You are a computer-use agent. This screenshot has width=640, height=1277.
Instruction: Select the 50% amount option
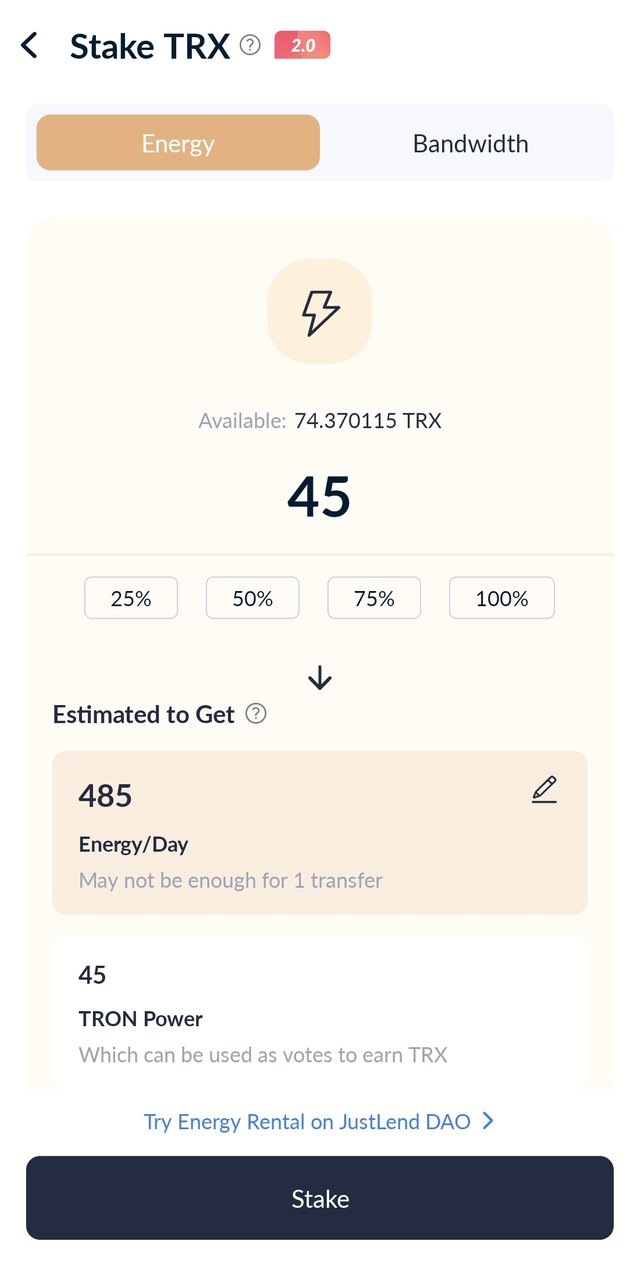click(x=253, y=598)
